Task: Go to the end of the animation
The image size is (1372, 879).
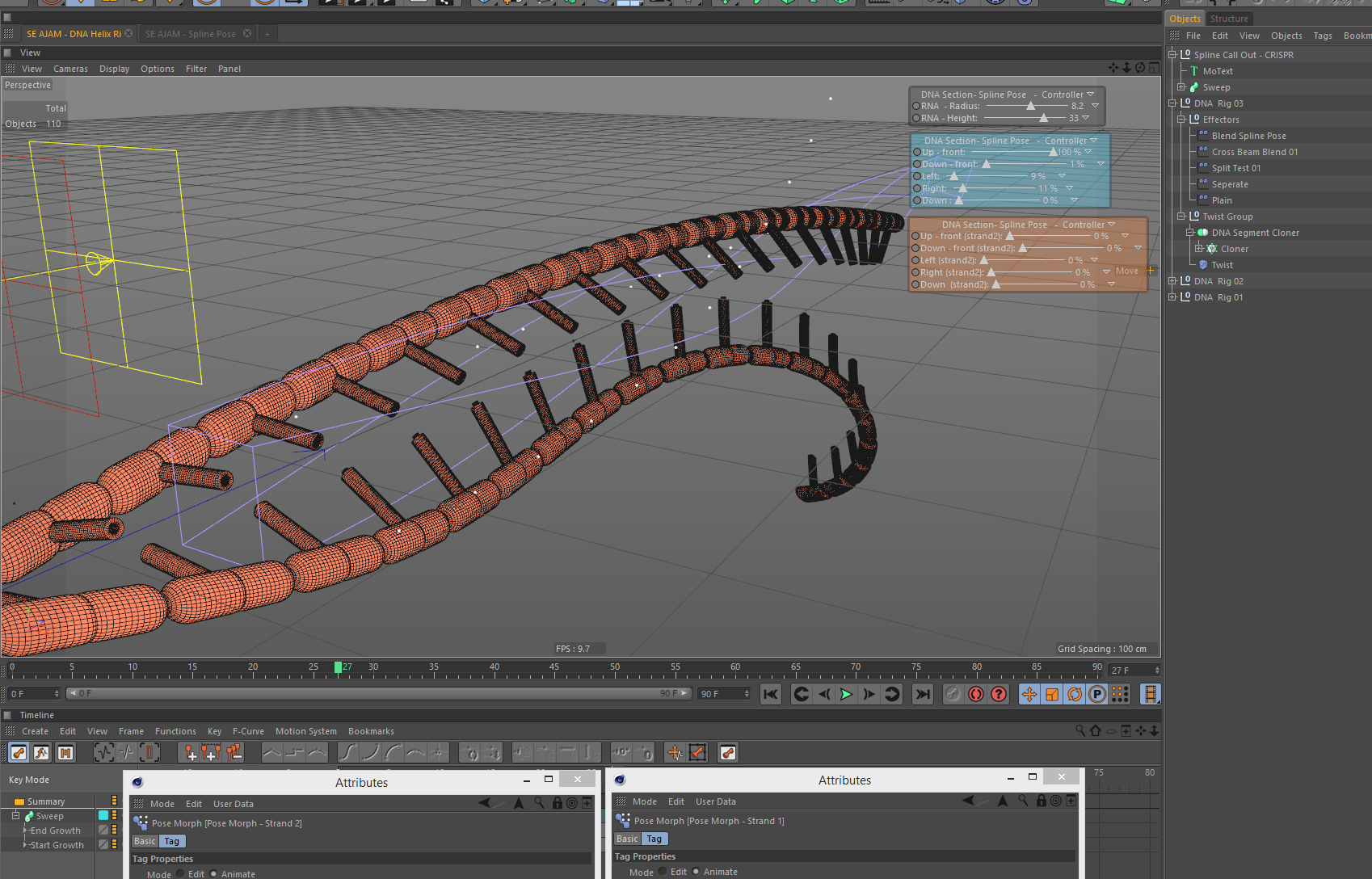Action: tap(922, 694)
